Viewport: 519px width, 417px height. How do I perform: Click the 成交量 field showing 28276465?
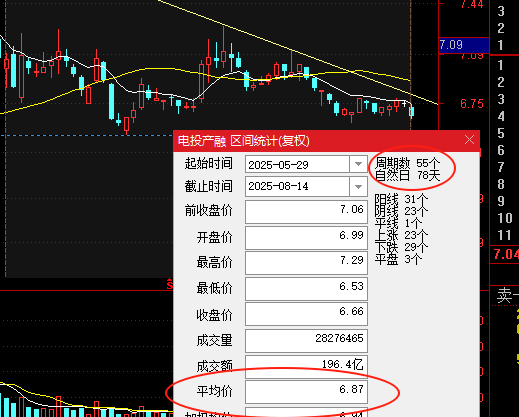pyautogui.click(x=306, y=341)
